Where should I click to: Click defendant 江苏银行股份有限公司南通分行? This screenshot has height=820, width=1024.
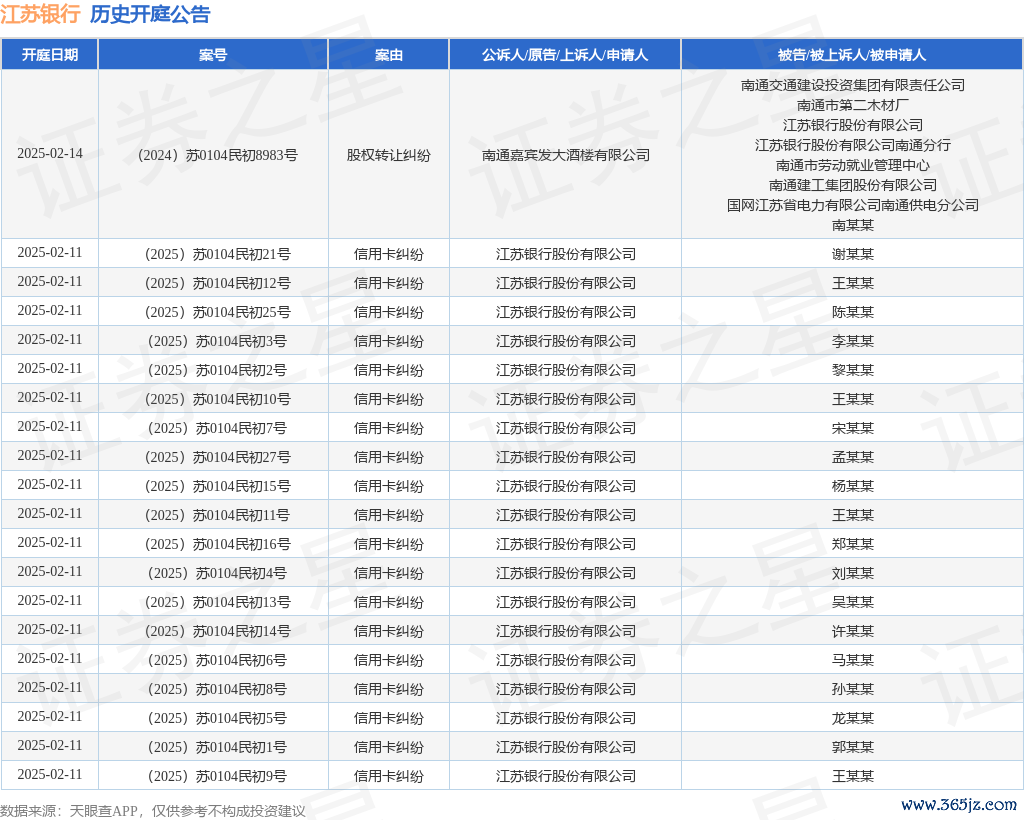(x=852, y=145)
